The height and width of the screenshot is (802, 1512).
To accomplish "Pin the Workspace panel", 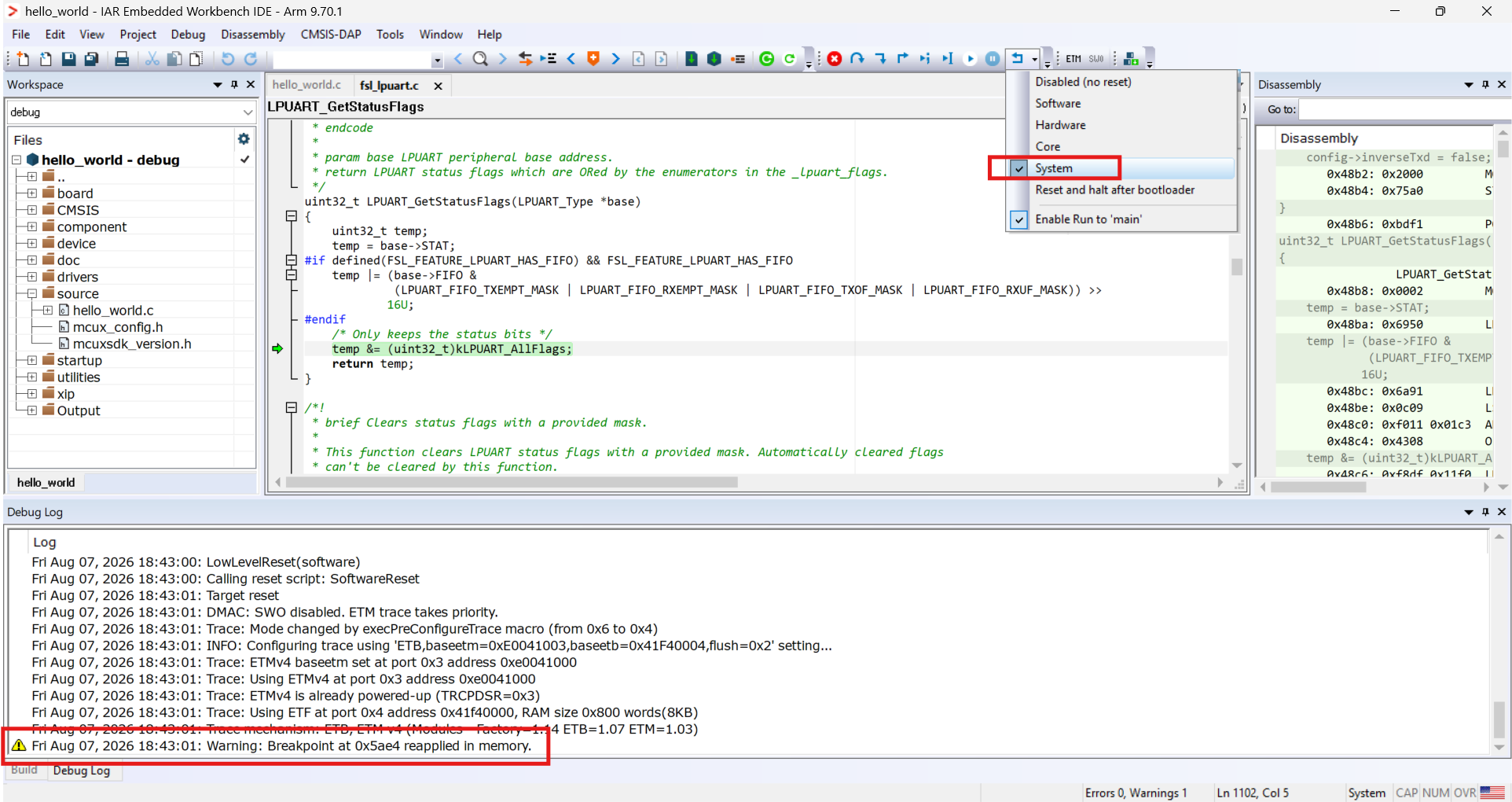I will pos(234,85).
